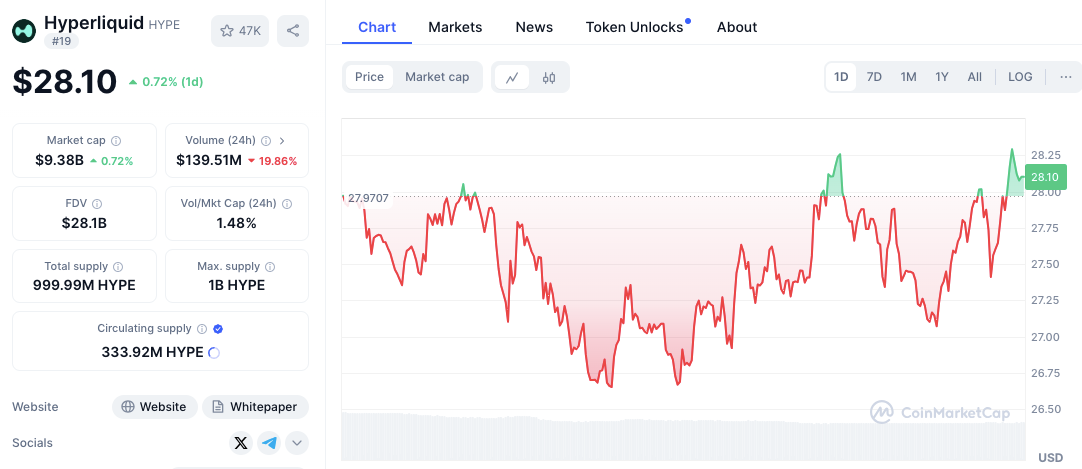Screen dimensions: 1082x469
Task: Click the Hyperliquid logo icon
Action: (x=24, y=31)
